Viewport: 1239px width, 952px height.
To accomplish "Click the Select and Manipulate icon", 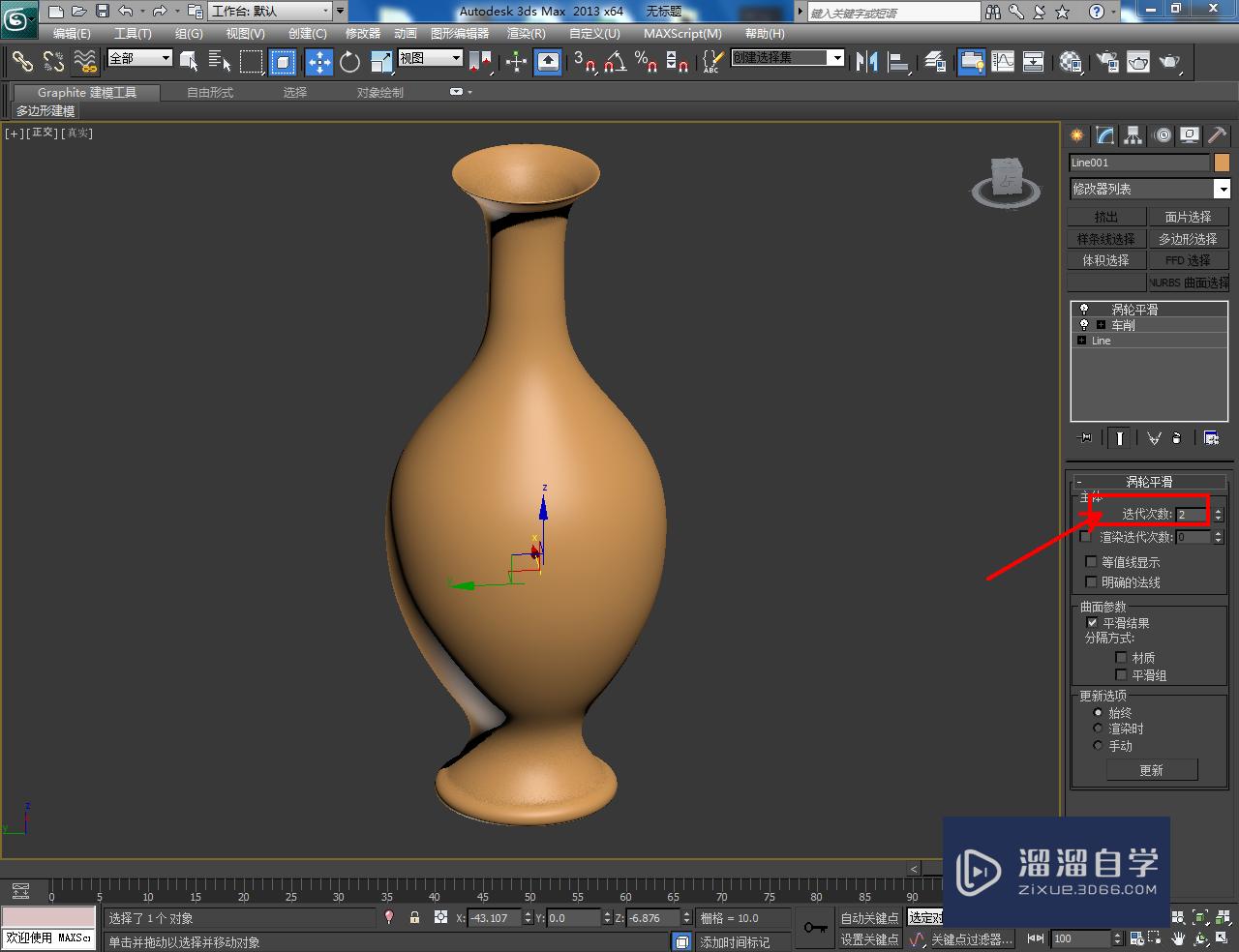I will [516, 62].
